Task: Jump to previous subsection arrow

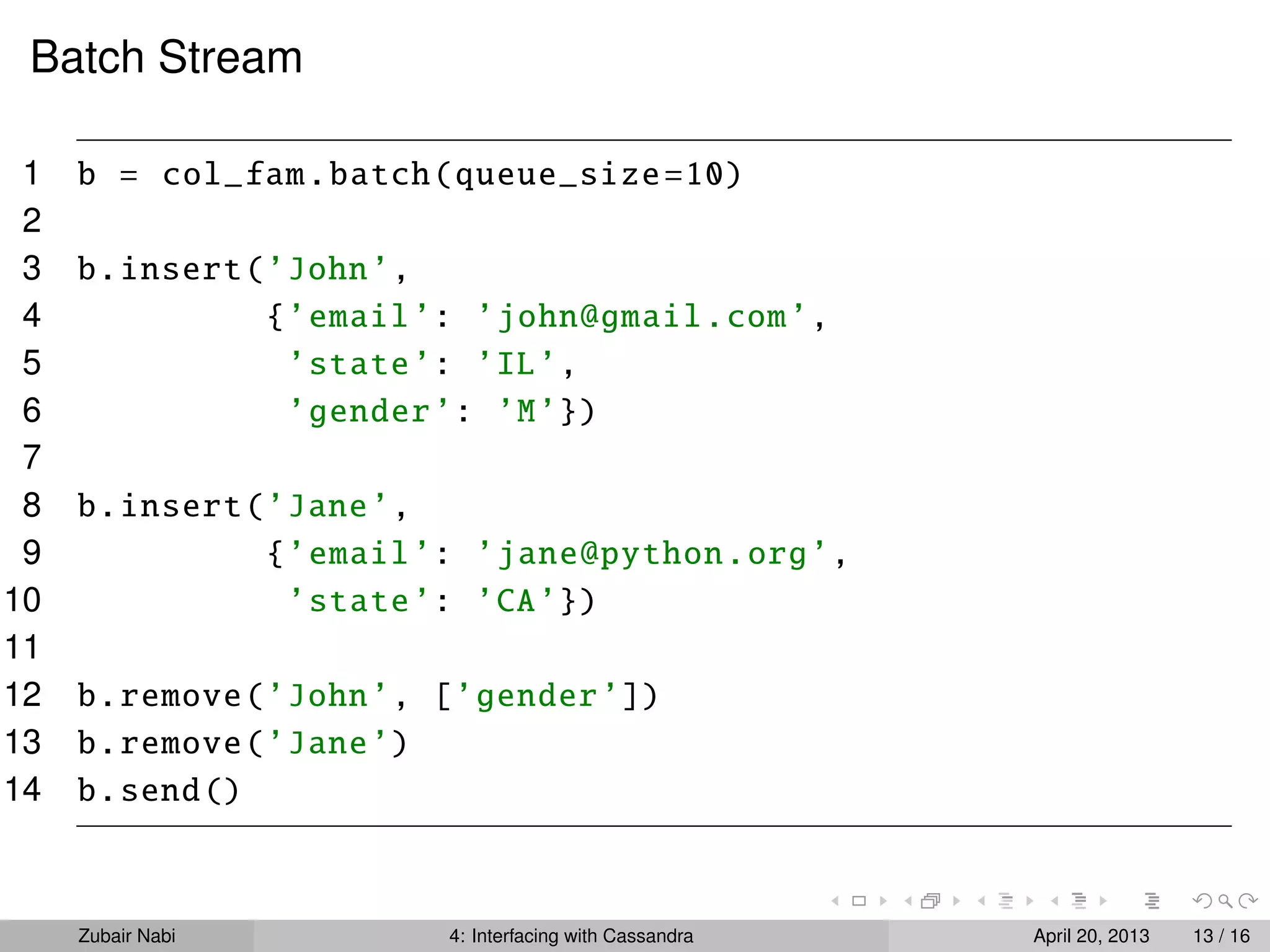Action: tap(981, 901)
